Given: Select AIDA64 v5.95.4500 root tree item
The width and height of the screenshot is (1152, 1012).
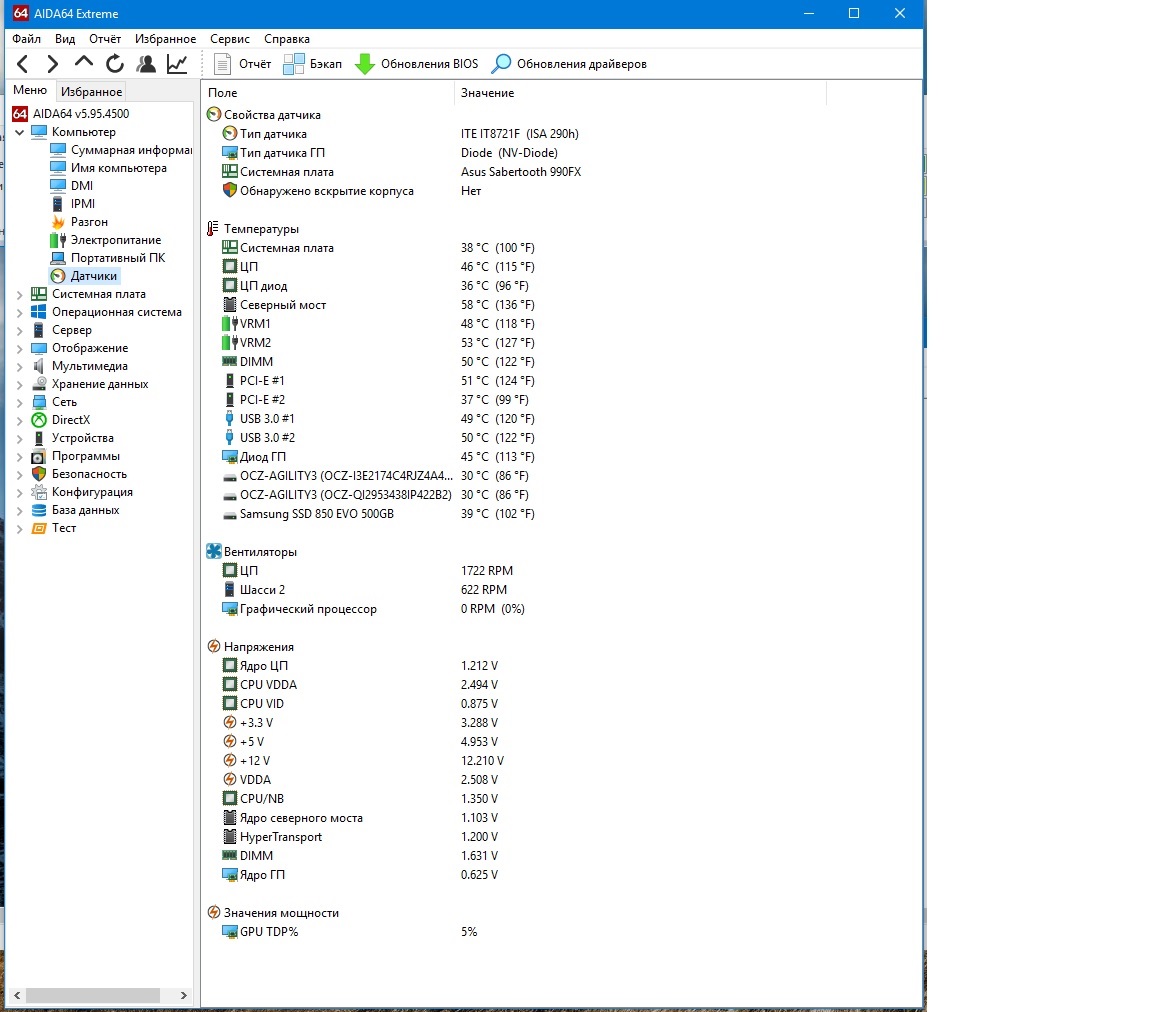Looking at the screenshot, I should tap(71, 114).
